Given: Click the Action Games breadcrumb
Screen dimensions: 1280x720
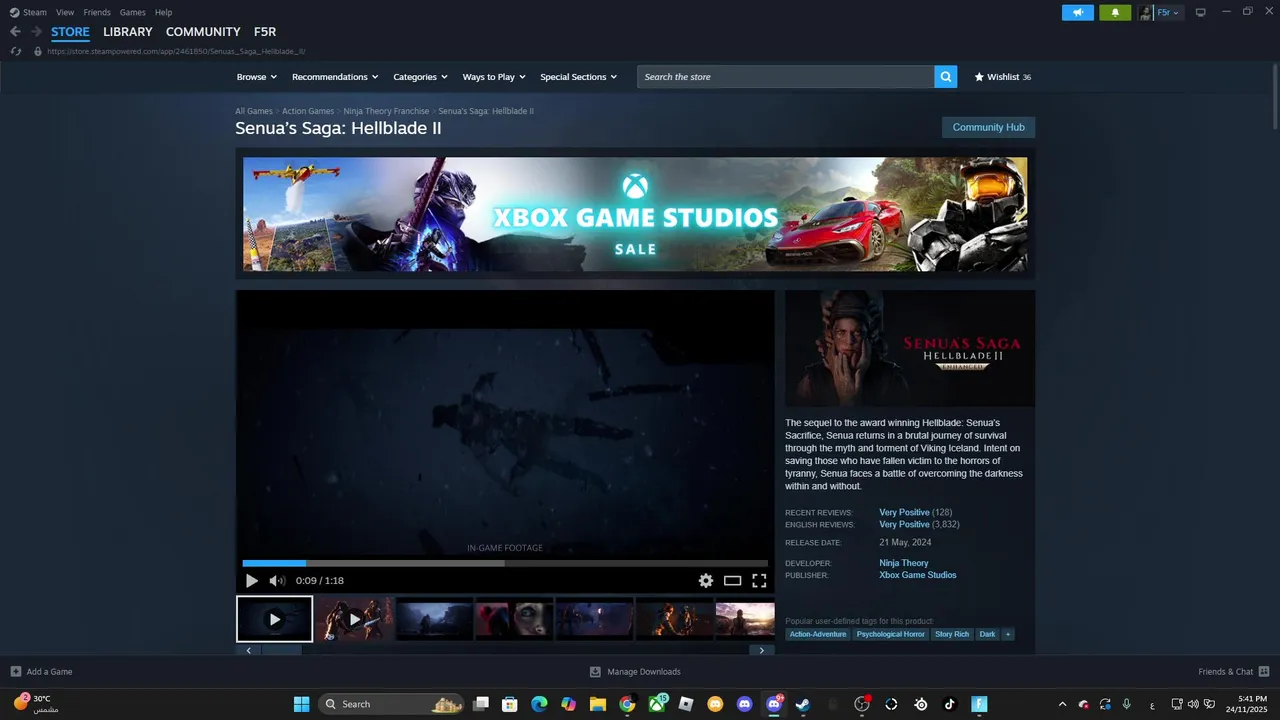Looking at the screenshot, I should coord(308,111).
